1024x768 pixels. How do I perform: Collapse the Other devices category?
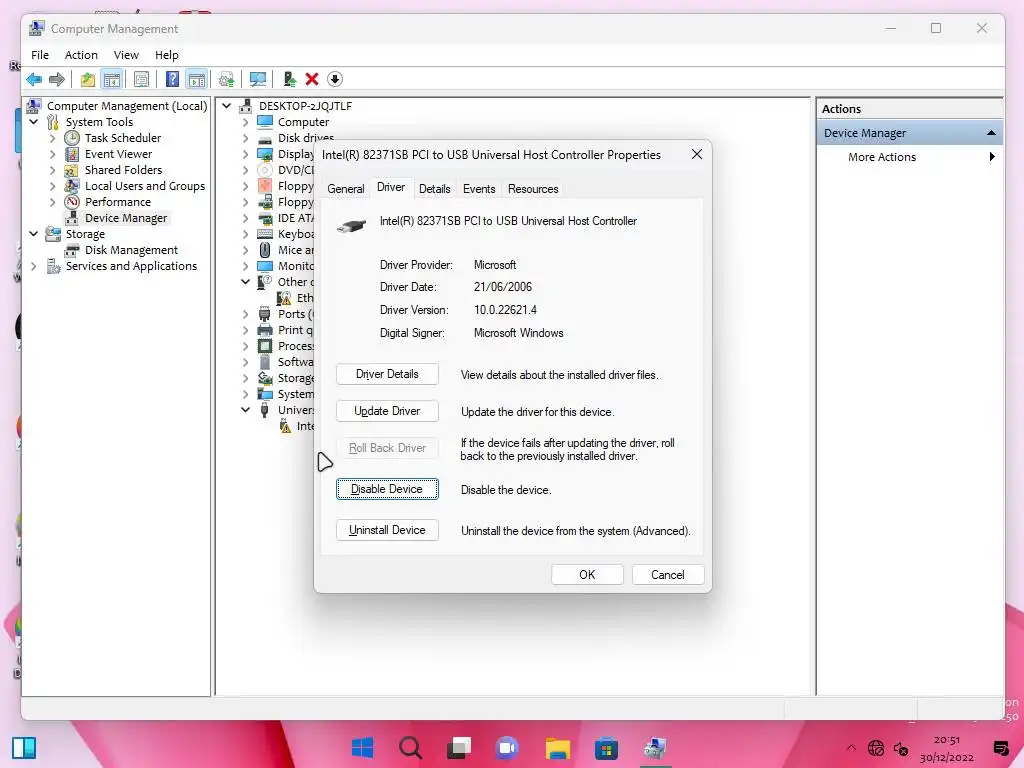[246, 282]
